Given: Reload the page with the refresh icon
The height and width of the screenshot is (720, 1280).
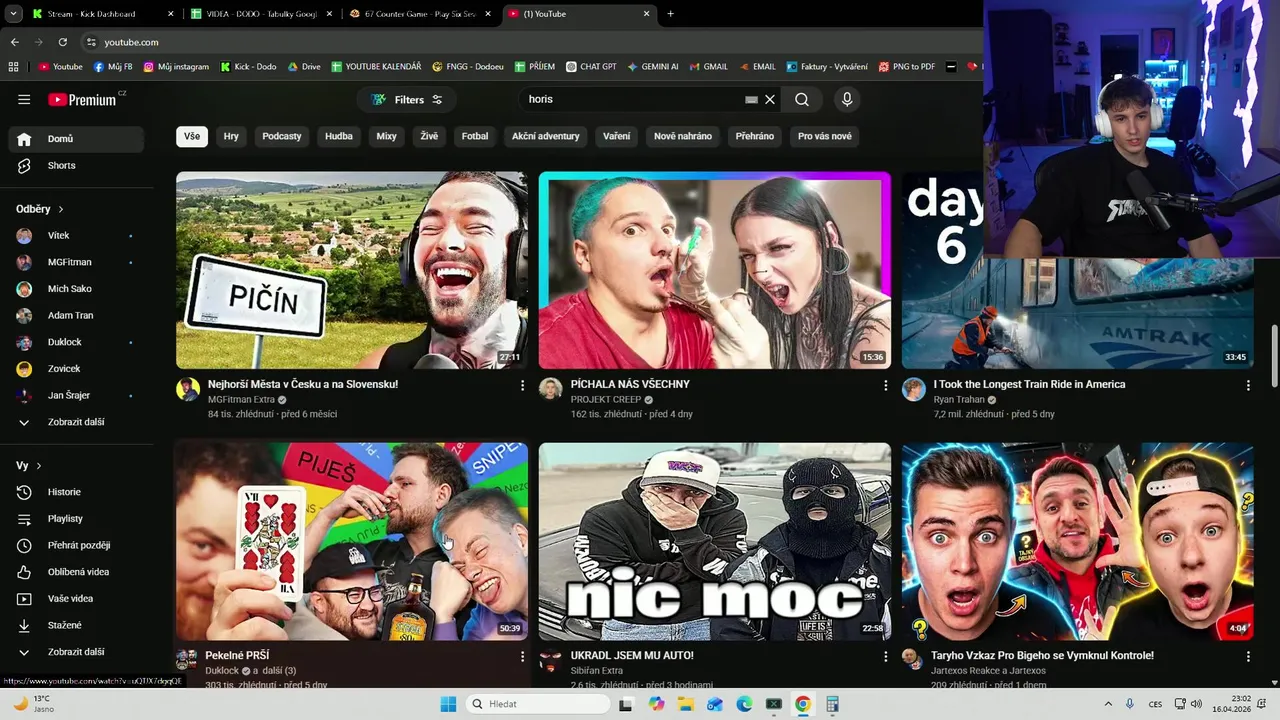Looking at the screenshot, I should 62,42.
